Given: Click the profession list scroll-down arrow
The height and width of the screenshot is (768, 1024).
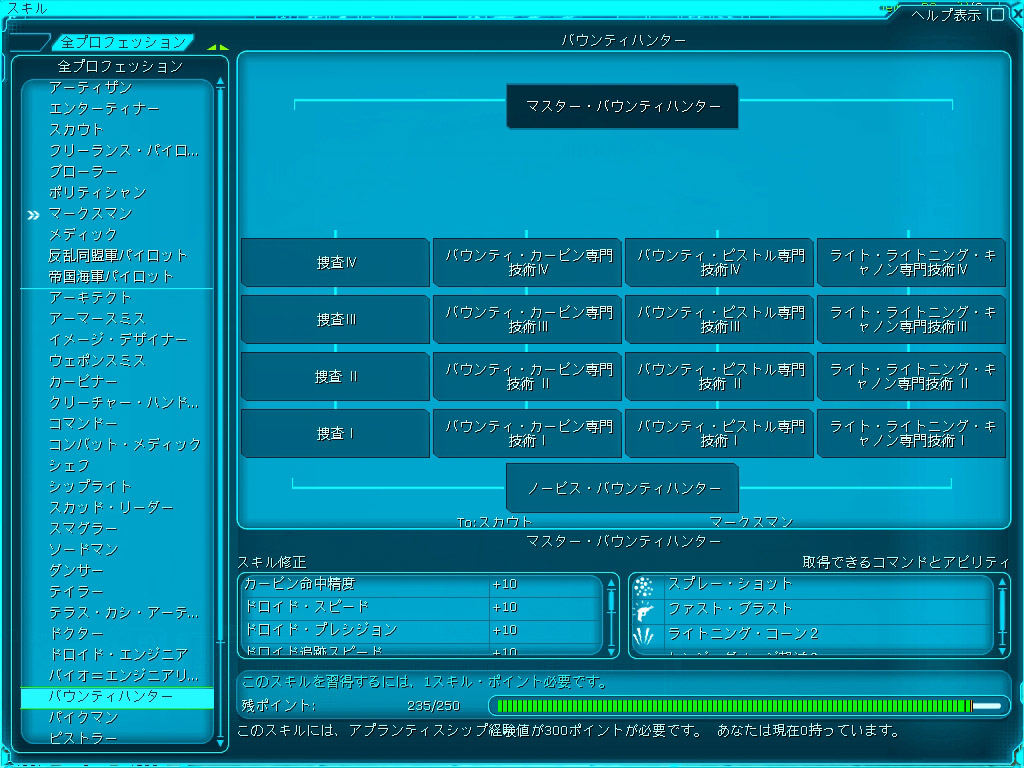Looking at the screenshot, I should point(220,743).
